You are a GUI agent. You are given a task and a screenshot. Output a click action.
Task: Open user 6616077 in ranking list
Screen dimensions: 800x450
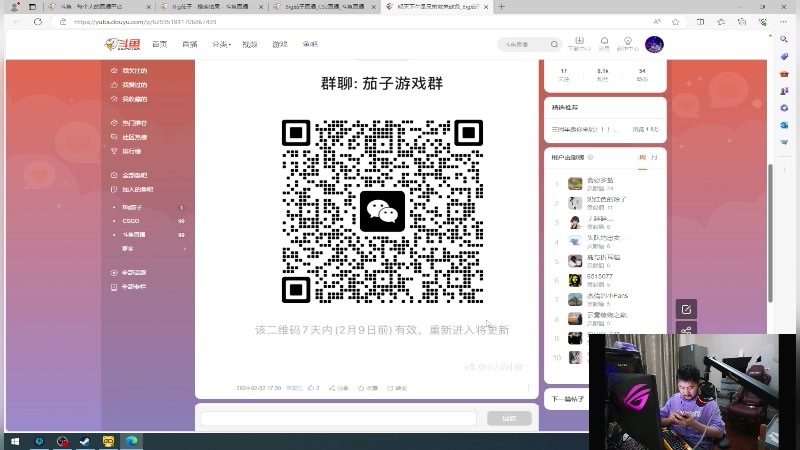pyautogui.click(x=599, y=277)
